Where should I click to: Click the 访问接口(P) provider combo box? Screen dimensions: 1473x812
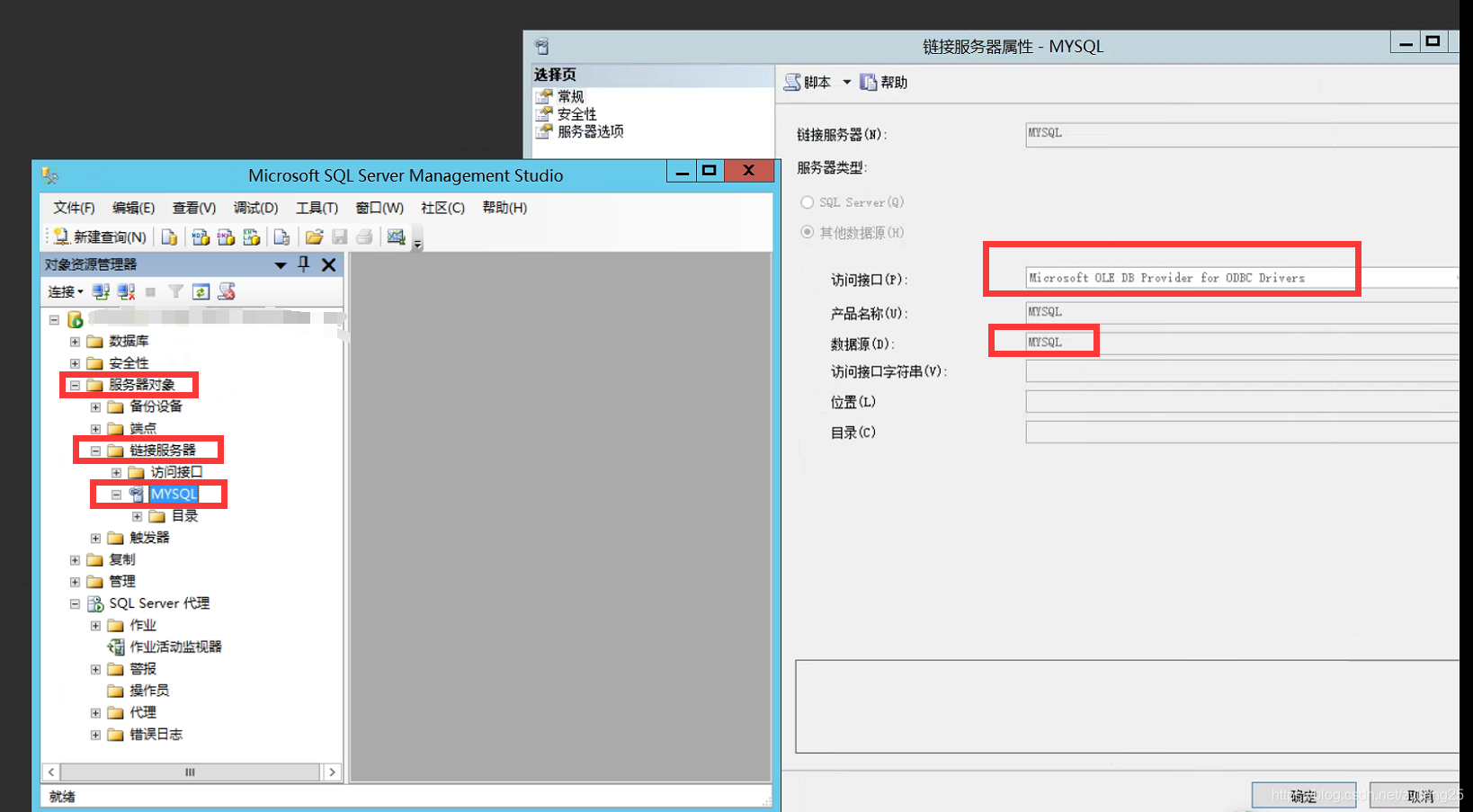pos(1242,278)
